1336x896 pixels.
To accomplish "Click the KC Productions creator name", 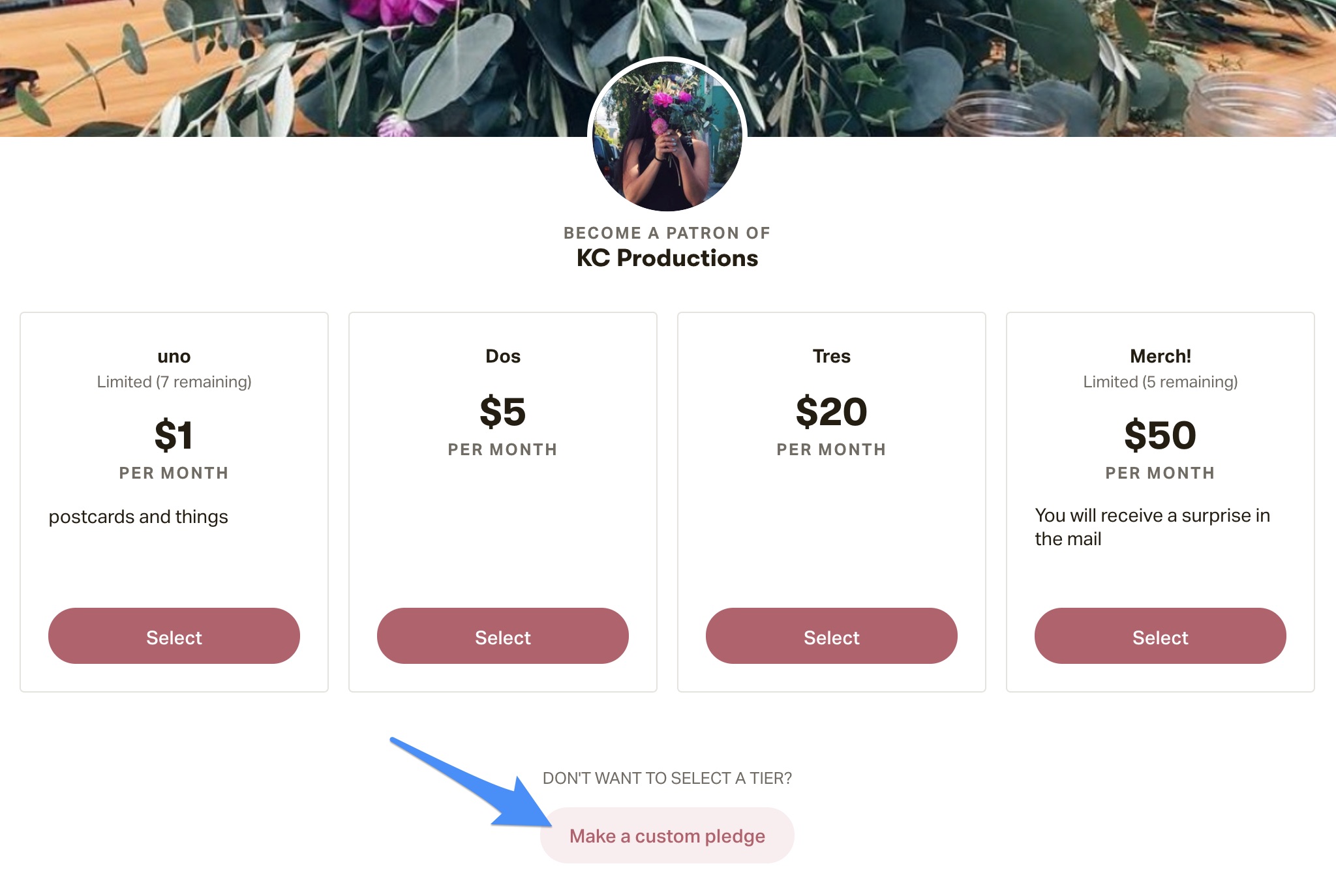I will pos(667,258).
